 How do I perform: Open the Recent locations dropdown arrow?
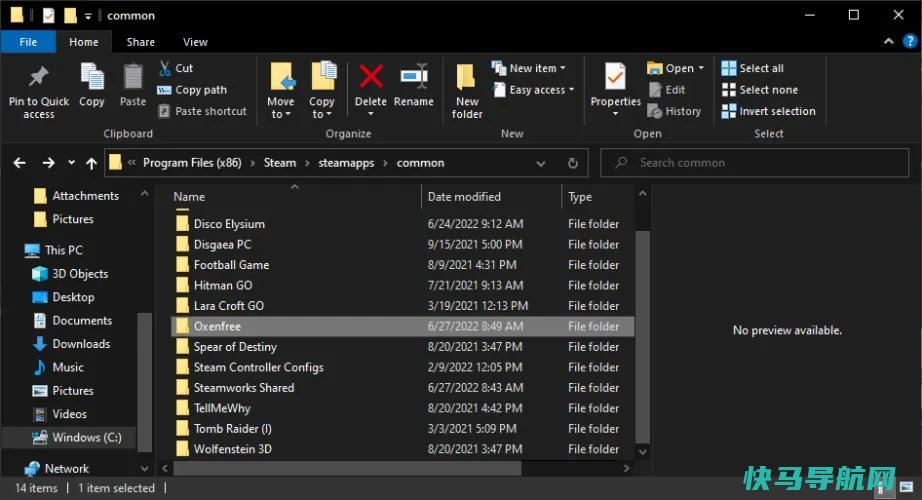pos(71,163)
